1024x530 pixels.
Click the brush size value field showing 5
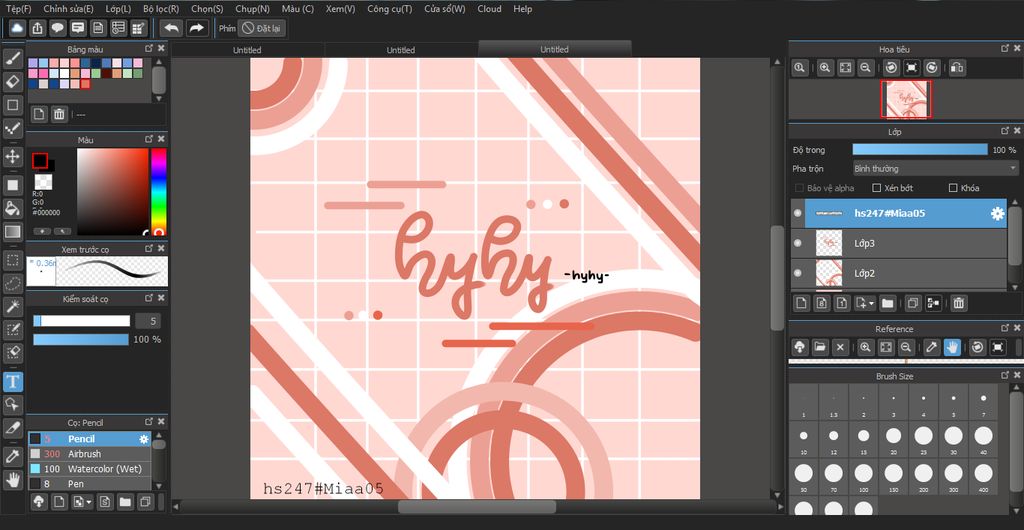[x=148, y=321]
